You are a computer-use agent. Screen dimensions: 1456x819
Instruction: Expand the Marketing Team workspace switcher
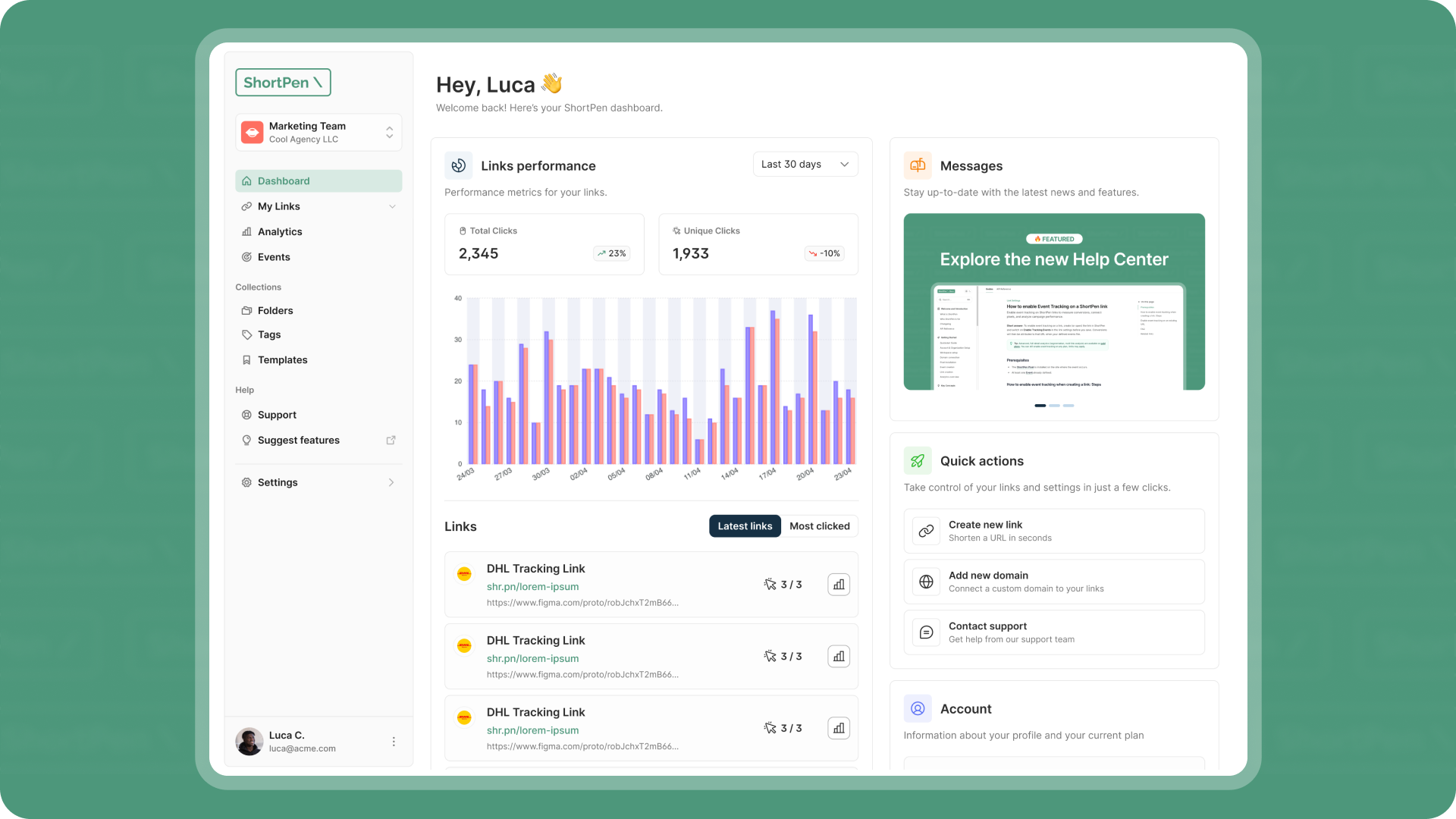click(318, 133)
